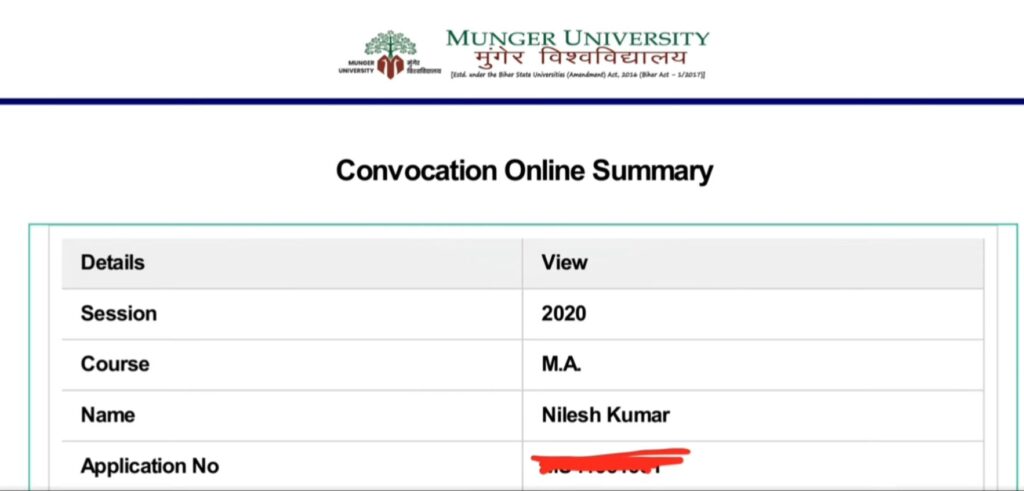This screenshot has height=491, width=1024.
Task: Select the course value M.A.
Action: coord(561,364)
